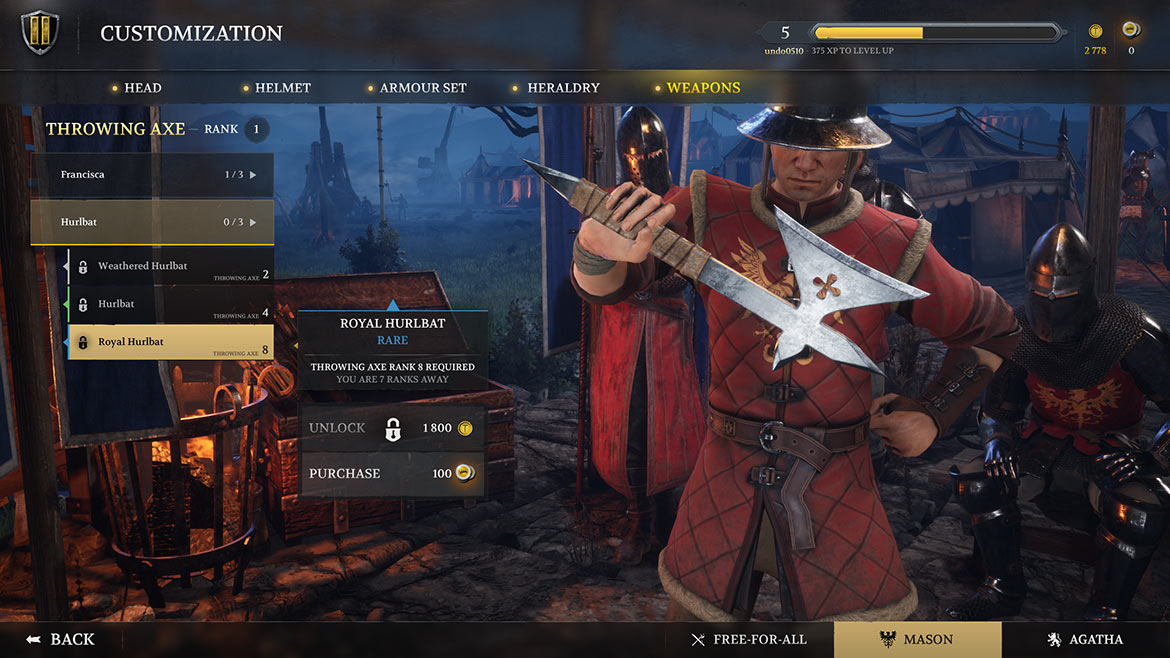This screenshot has width=1170, height=658.
Task: Click the Chivalry II shield logo
Action: 40,32
